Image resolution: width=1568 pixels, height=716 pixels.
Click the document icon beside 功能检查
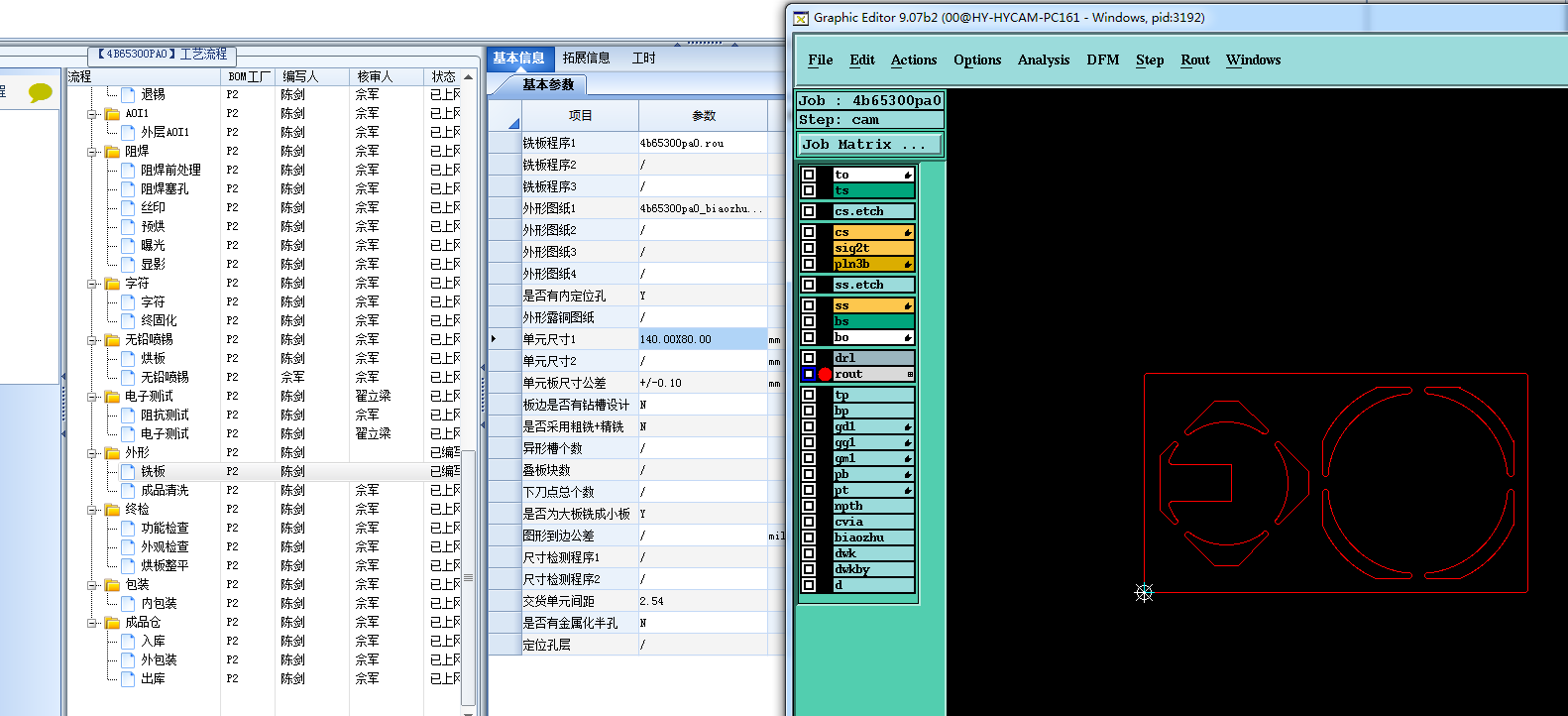[128, 529]
